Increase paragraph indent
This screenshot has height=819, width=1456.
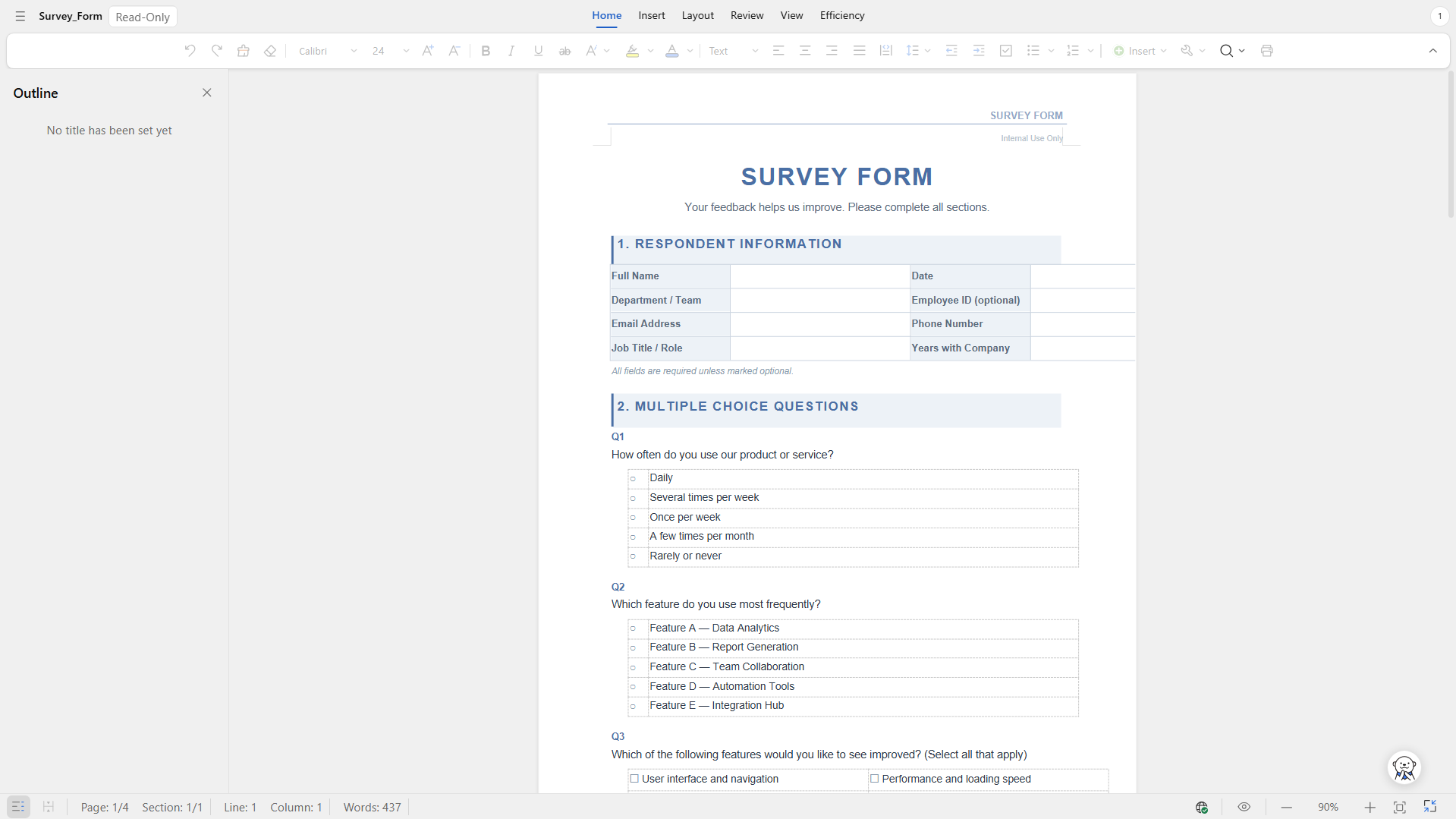point(979,51)
